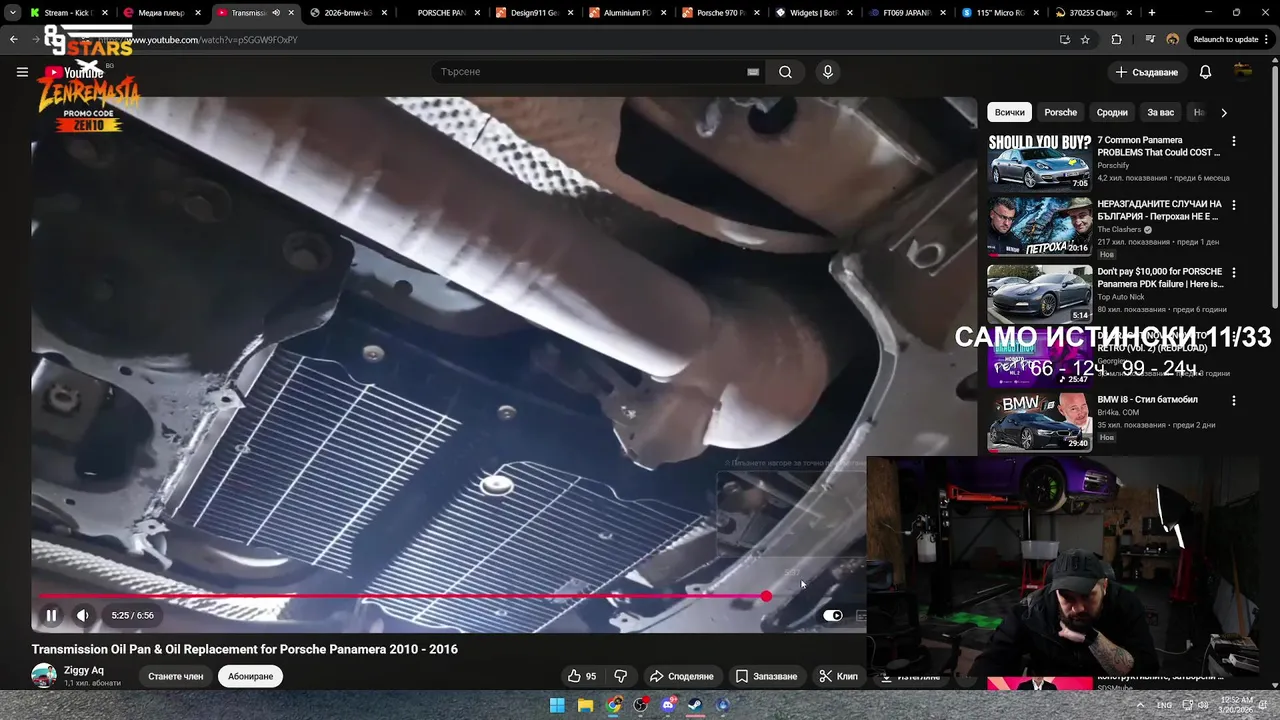Open Steam from the taskbar
Screen dimensions: 1280x720
click(696, 705)
